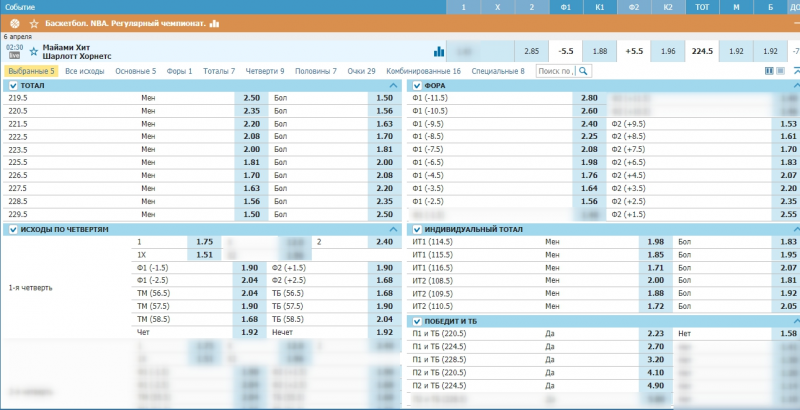
Task: Star the NBA regular championship league
Action: tap(34, 22)
